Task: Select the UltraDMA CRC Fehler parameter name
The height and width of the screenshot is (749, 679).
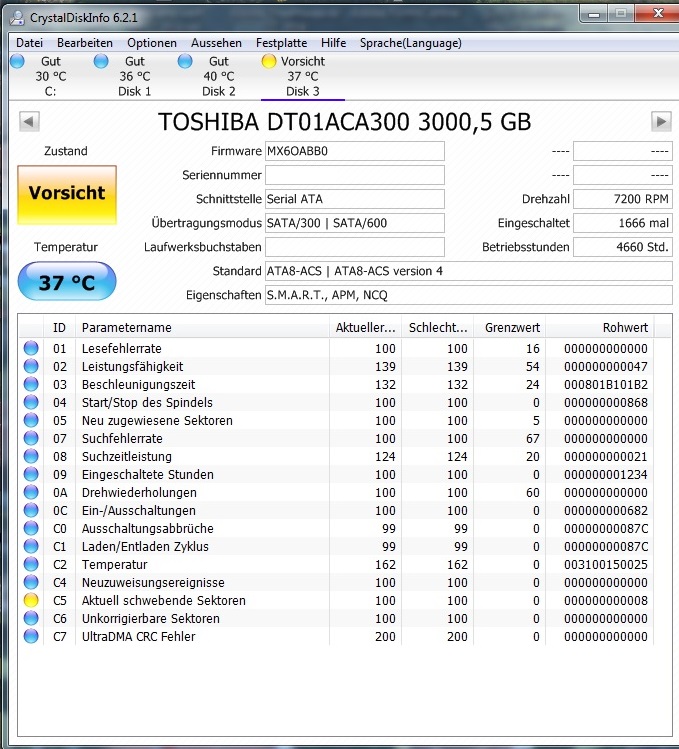Action: [139, 636]
